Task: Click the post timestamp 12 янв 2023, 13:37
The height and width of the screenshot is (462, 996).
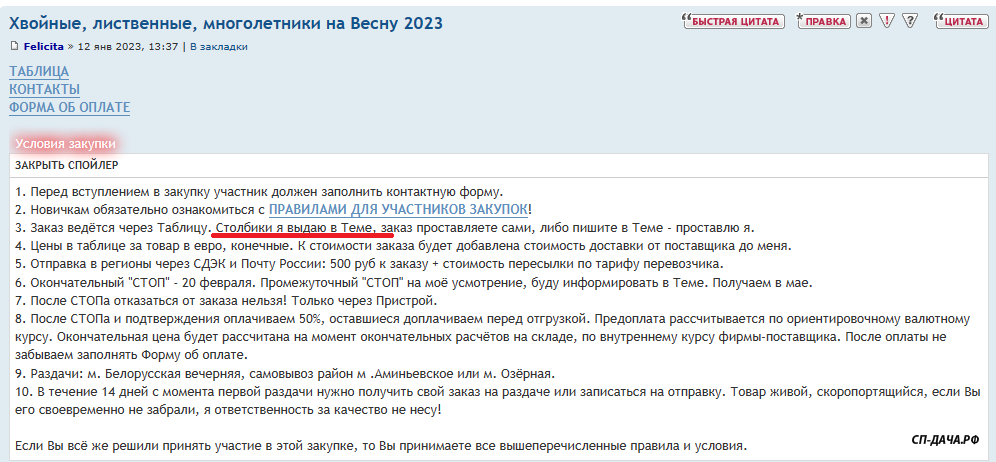Action: tap(128, 46)
